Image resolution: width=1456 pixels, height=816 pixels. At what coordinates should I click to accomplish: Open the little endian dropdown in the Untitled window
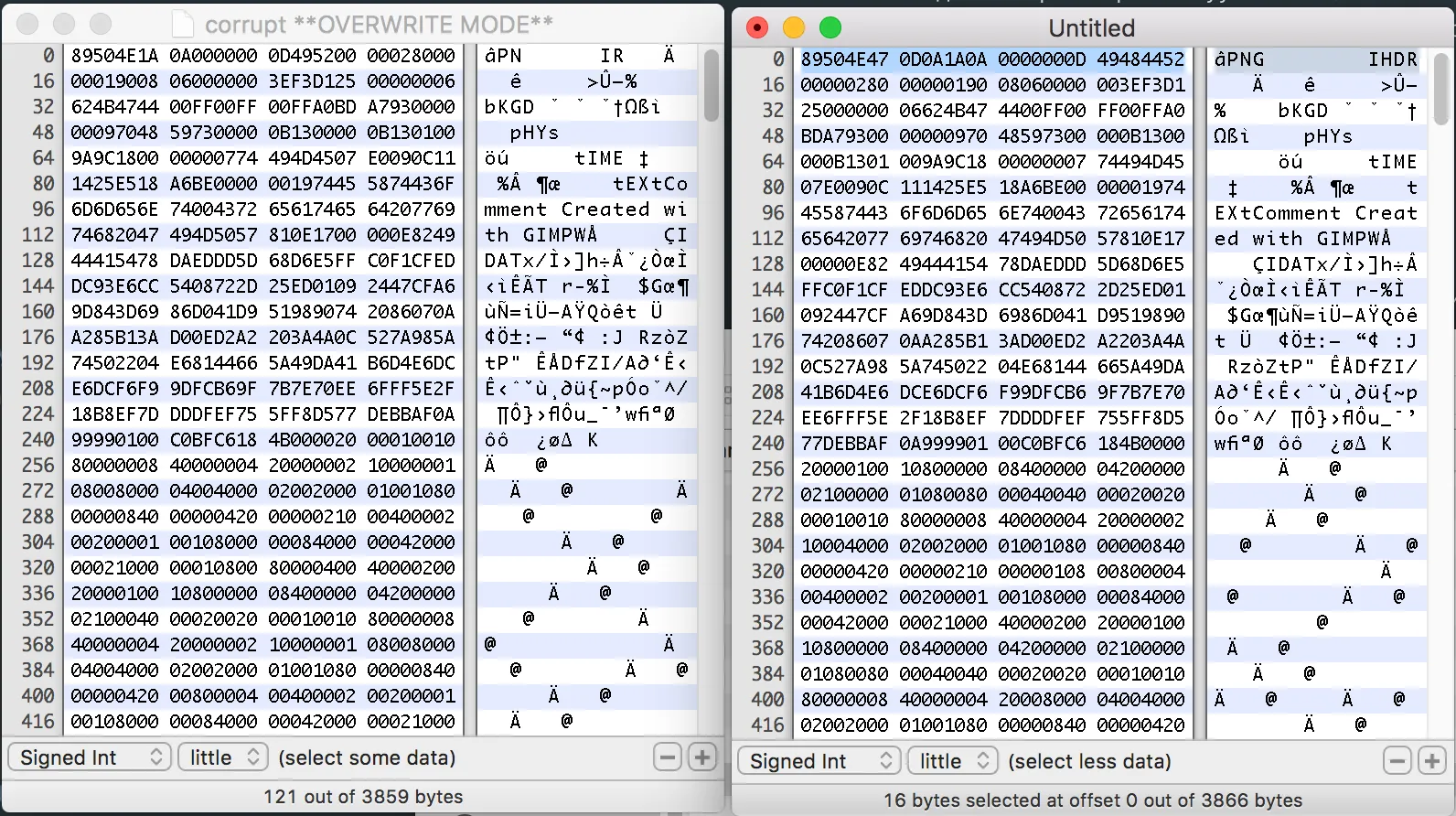click(x=952, y=761)
